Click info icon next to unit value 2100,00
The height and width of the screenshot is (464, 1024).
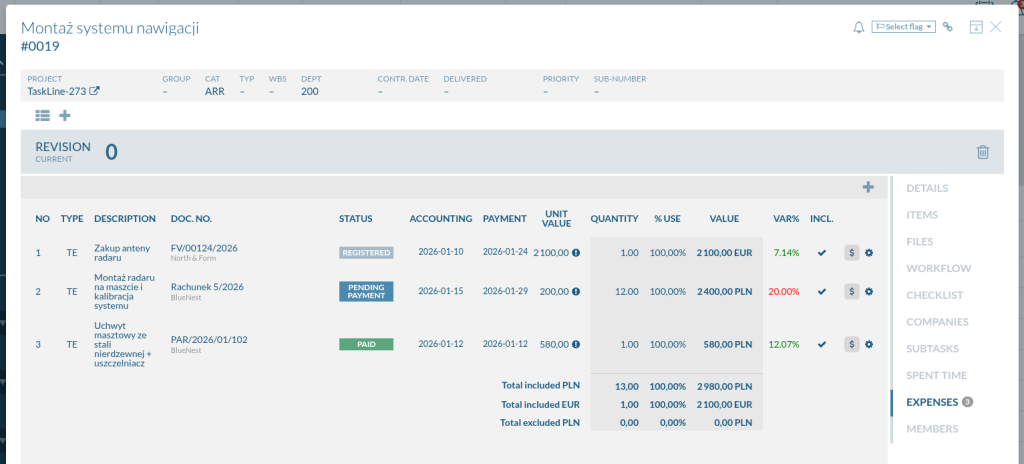(x=576, y=253)
